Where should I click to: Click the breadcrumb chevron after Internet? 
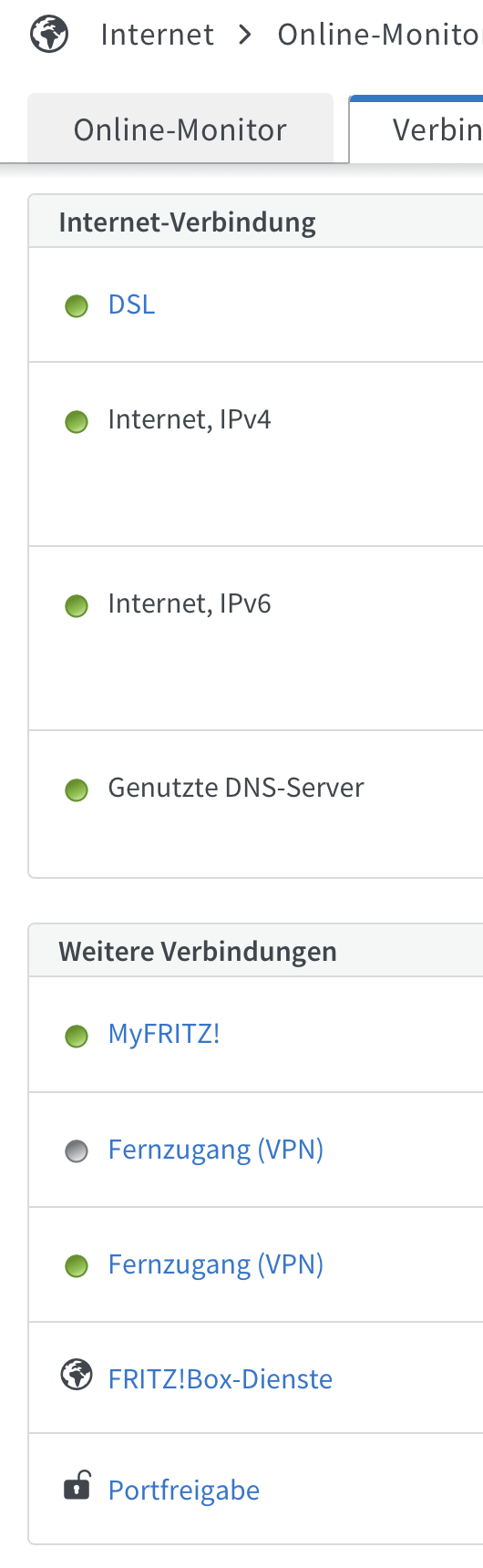coord(244,35)
